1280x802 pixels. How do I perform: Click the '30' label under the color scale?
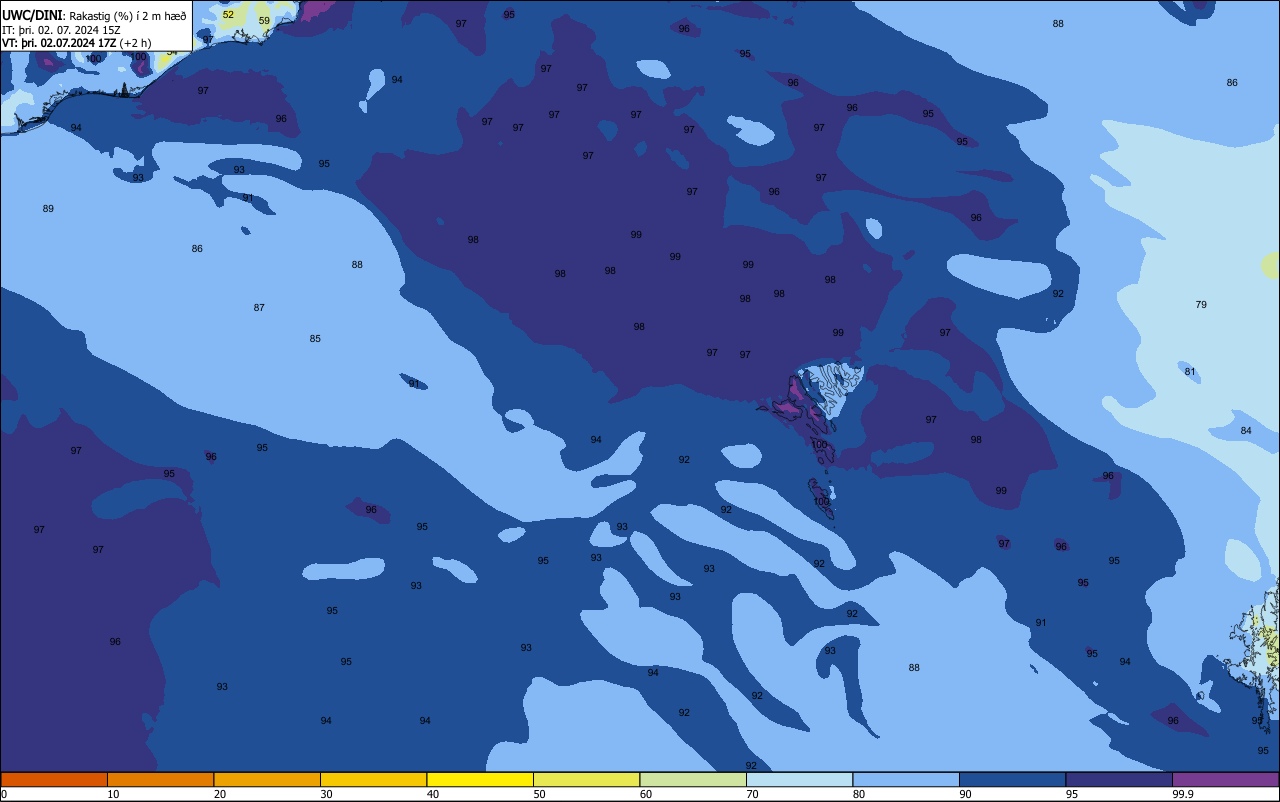(326, 794)
